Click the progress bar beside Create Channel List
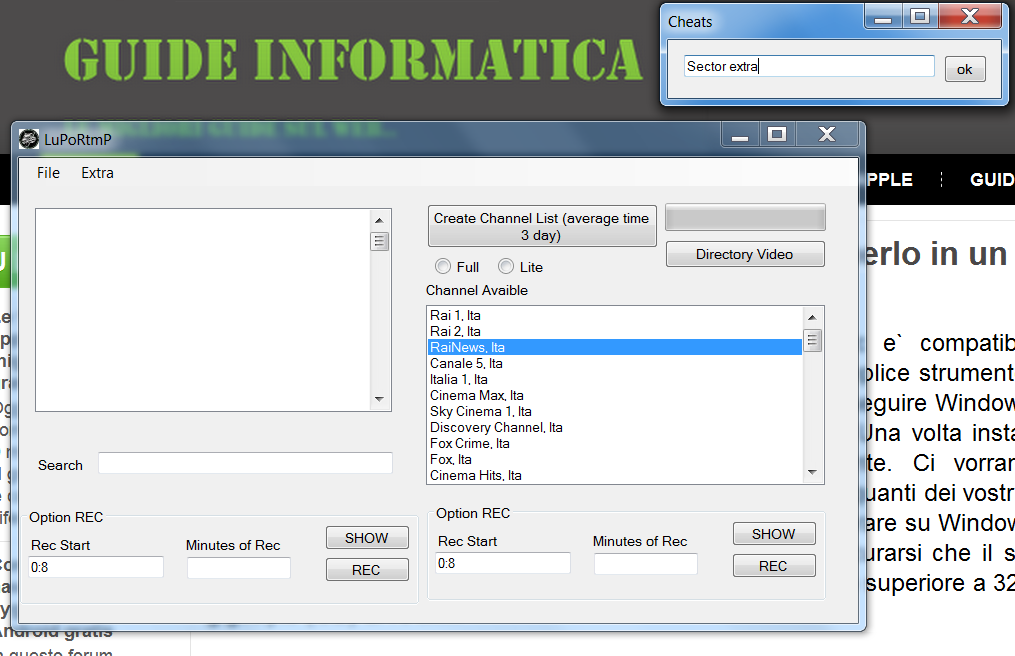 pos(746,217)
